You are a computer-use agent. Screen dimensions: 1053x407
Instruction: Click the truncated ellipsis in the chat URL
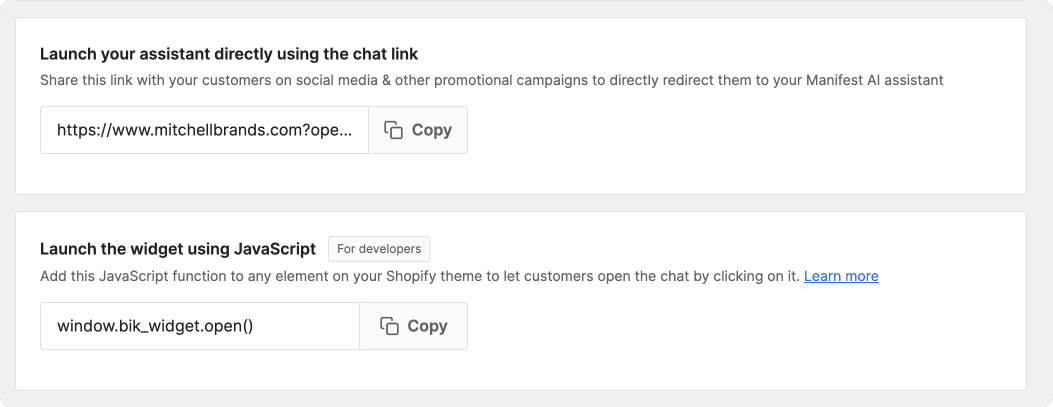click(x=345, y=132)
